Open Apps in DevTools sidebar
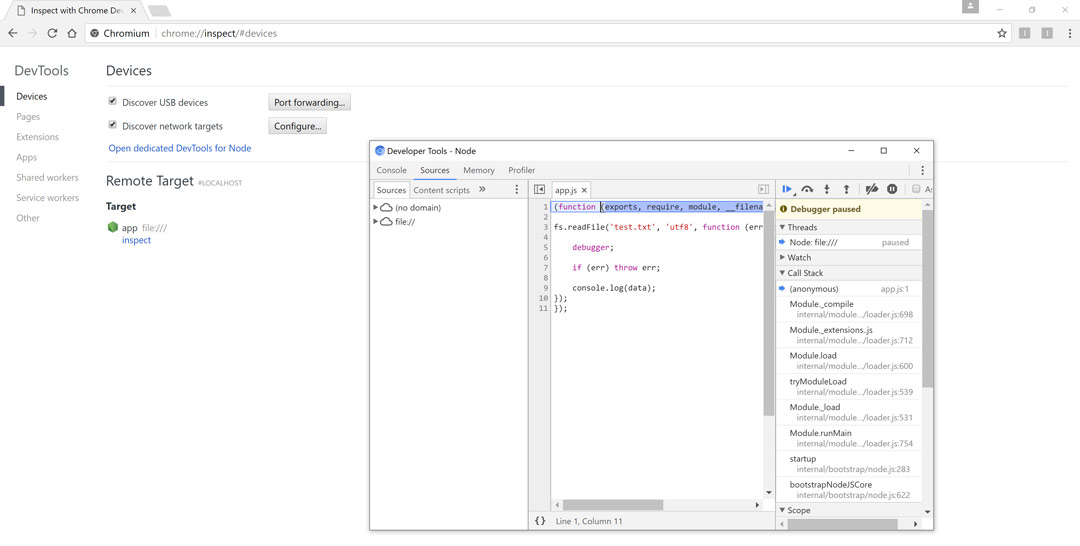Image resolution: width=1080 pixels, height=546 pixels. (27, 157)
